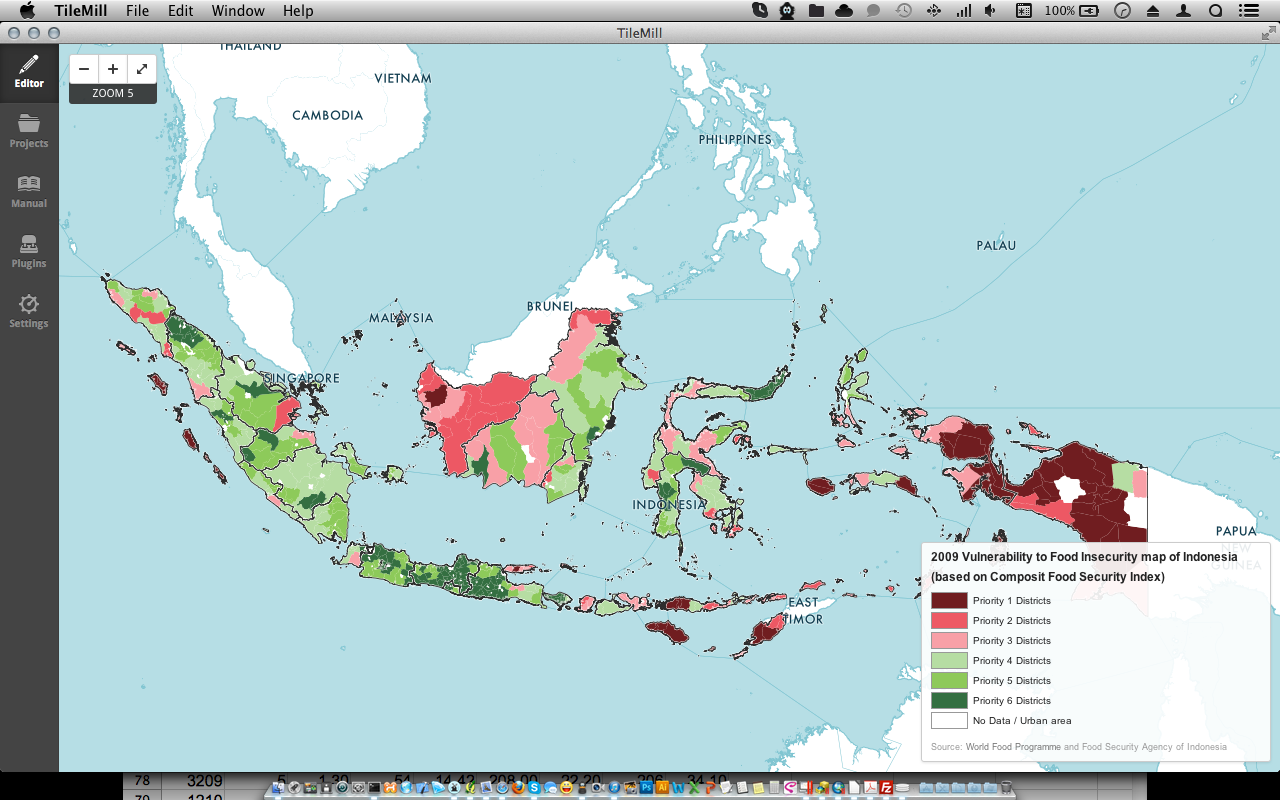
Task: Click the PHILIPPINES map label
Action: click(x=735, y=140)
